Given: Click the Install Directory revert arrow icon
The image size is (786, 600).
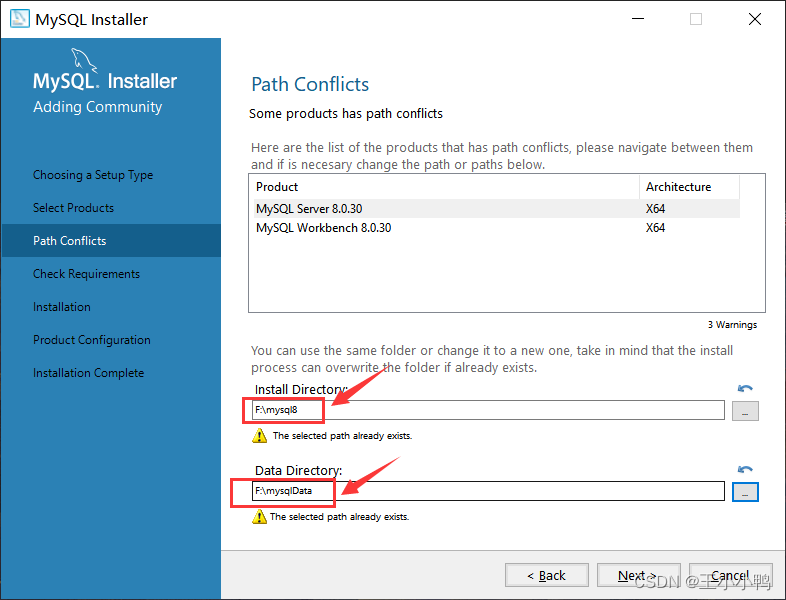Looking at the screenshot, I should tap(745, 389).
